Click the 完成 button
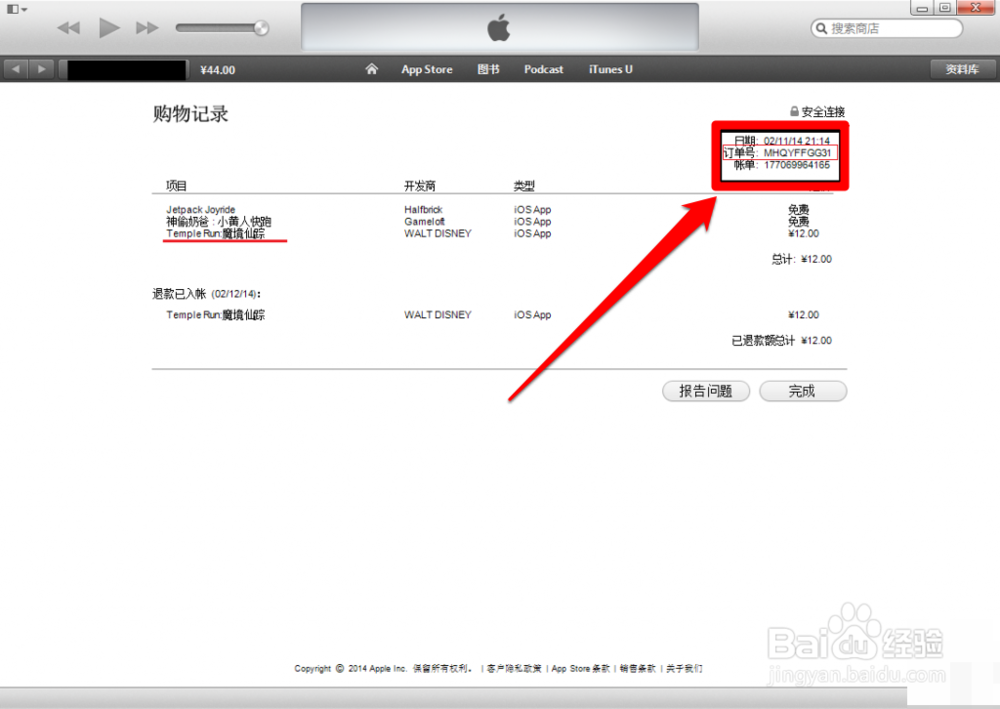 803,391
